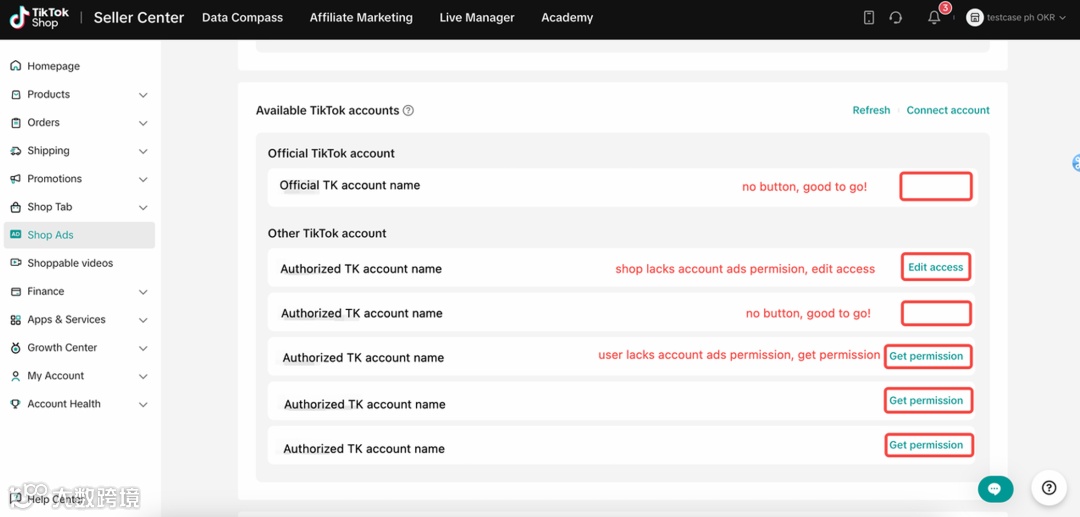Open the Live Manager menu

(477, 18)
